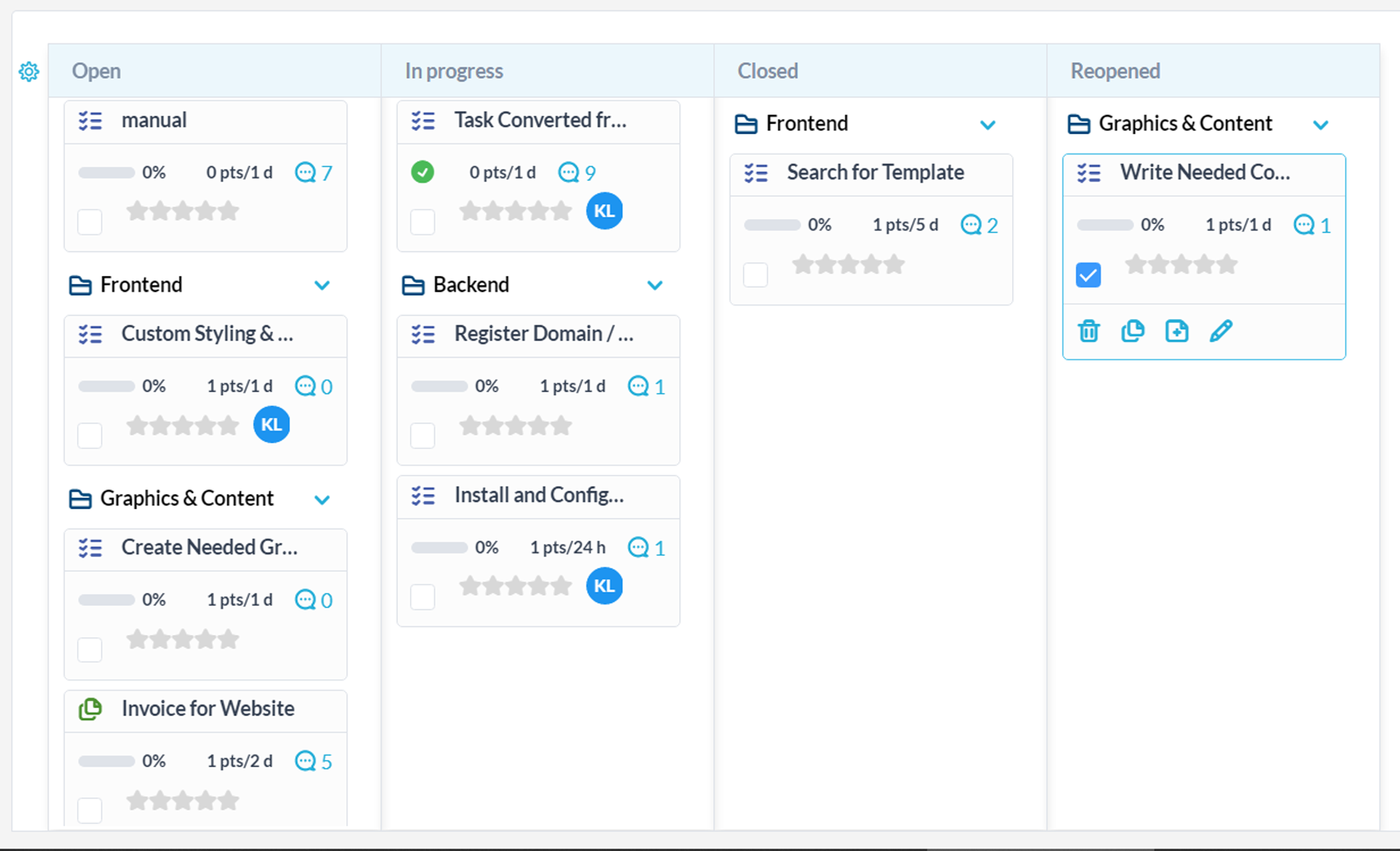Click the KL avatar on Install and Config… card
The height and width of the screenshot is (851, 1400).
tap(604, 586)
